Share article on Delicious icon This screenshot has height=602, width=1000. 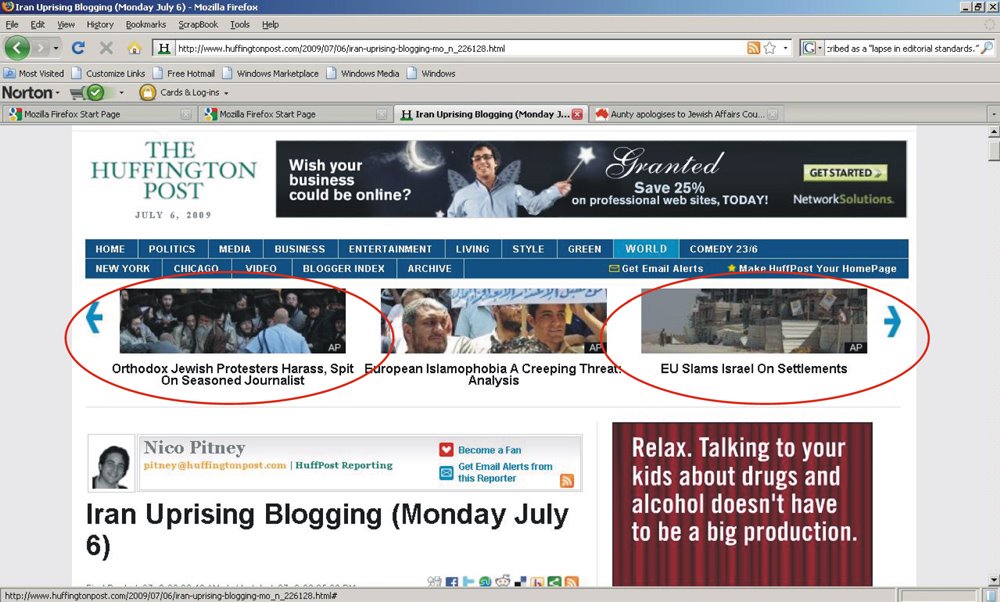tap(520, 582)
